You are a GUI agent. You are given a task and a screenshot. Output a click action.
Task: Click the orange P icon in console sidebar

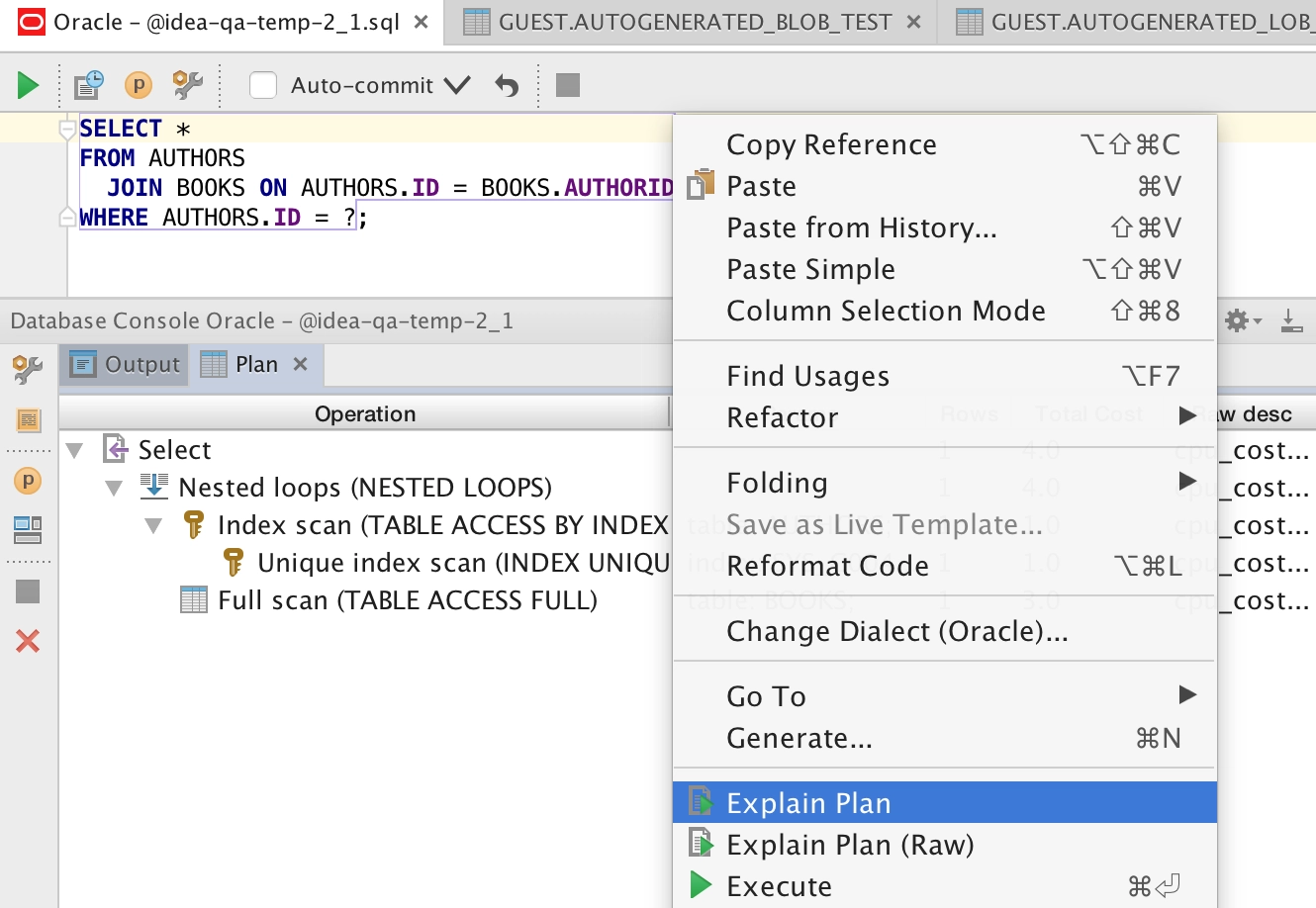pos(28,482)
